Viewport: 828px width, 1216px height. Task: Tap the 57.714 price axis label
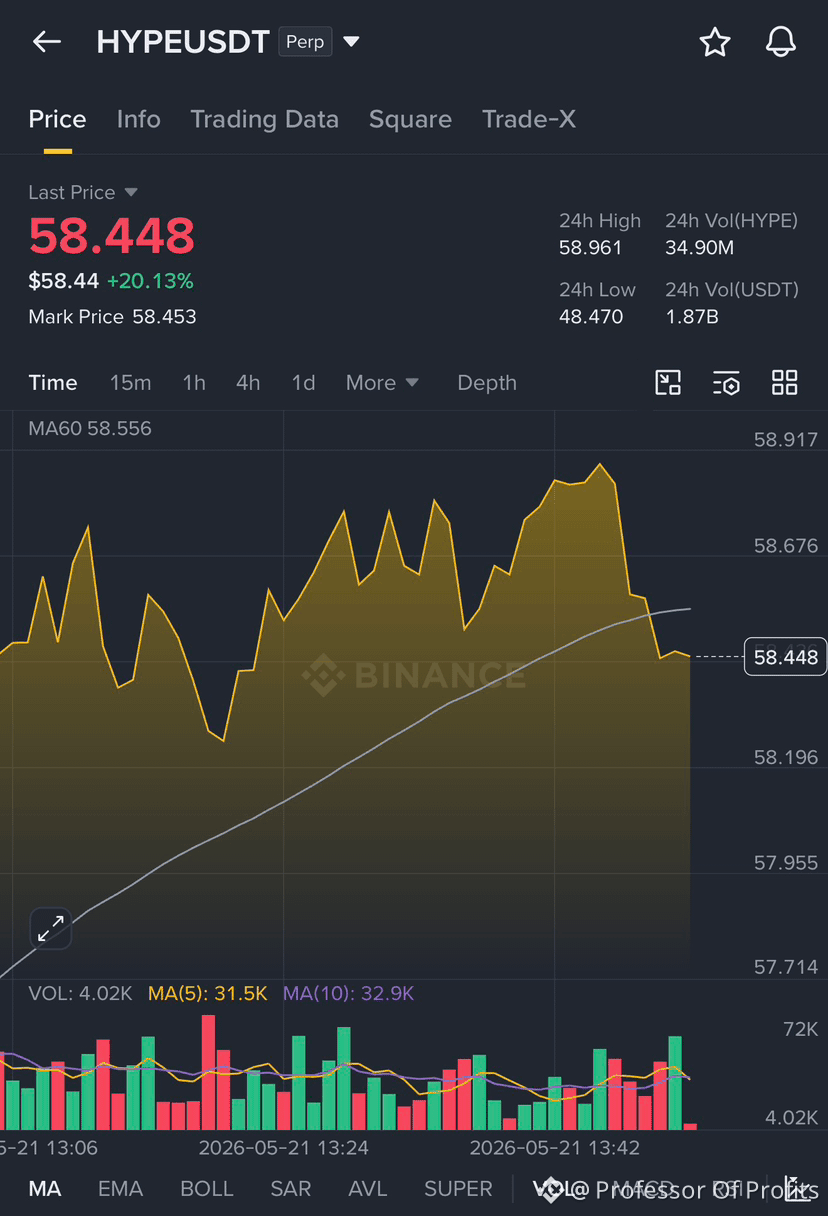[785, 967]
